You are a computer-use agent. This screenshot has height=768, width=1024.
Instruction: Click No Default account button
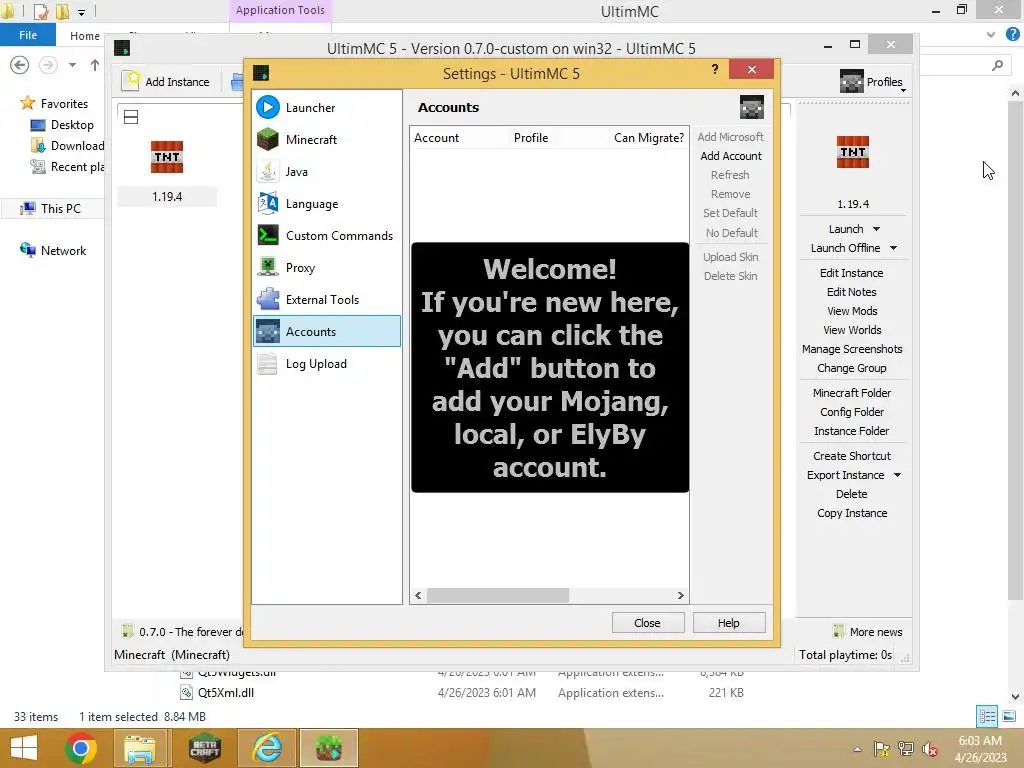click(x=731, y=232)
